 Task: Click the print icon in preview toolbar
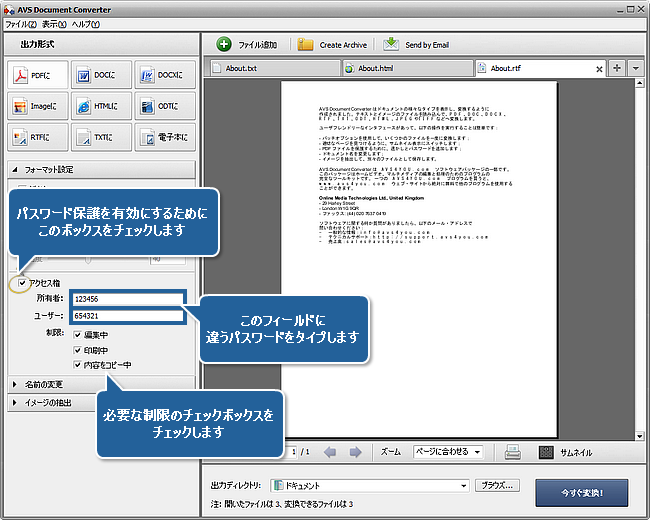coord(513,452)
